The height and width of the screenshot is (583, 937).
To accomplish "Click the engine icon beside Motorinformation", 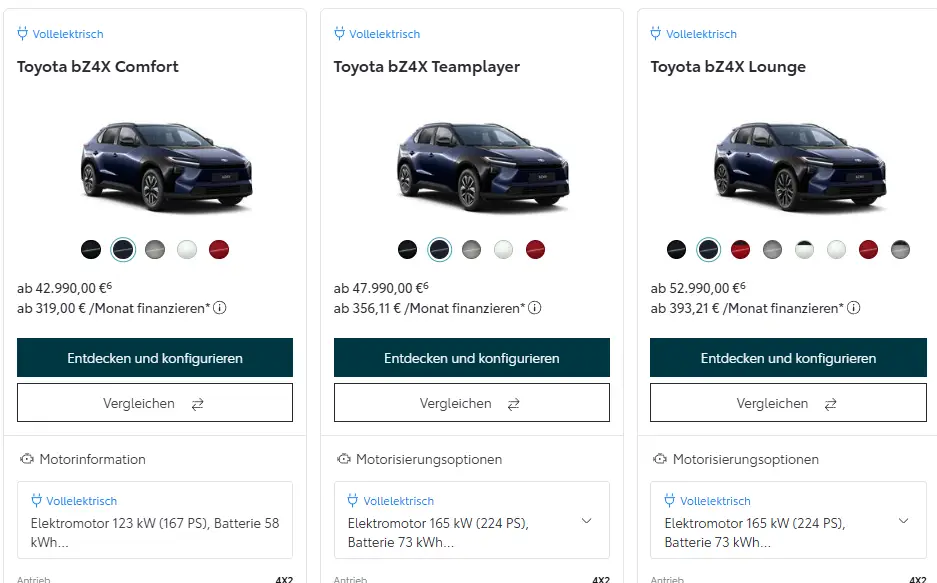I will [x=27, y=460].
